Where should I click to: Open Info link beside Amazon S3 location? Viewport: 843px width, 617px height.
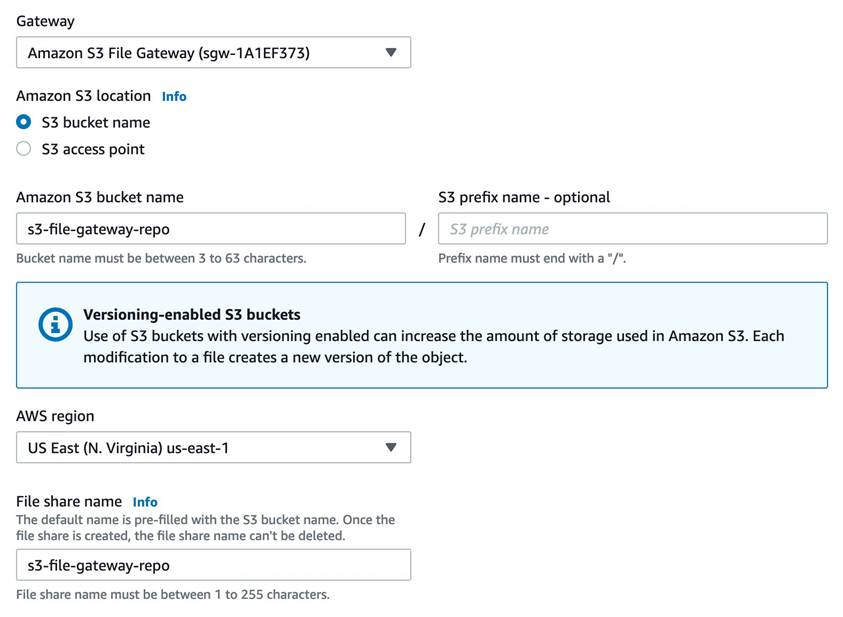(174, 96)
